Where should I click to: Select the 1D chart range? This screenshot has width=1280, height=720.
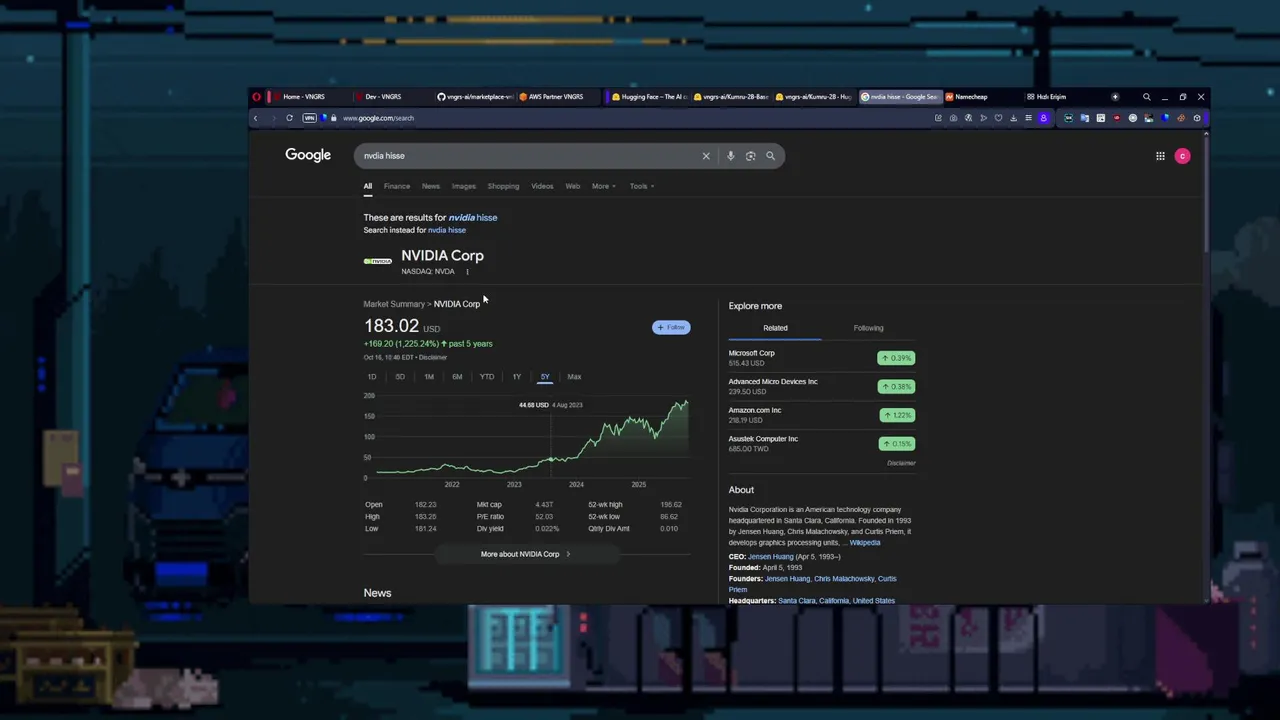pos(372,377)
